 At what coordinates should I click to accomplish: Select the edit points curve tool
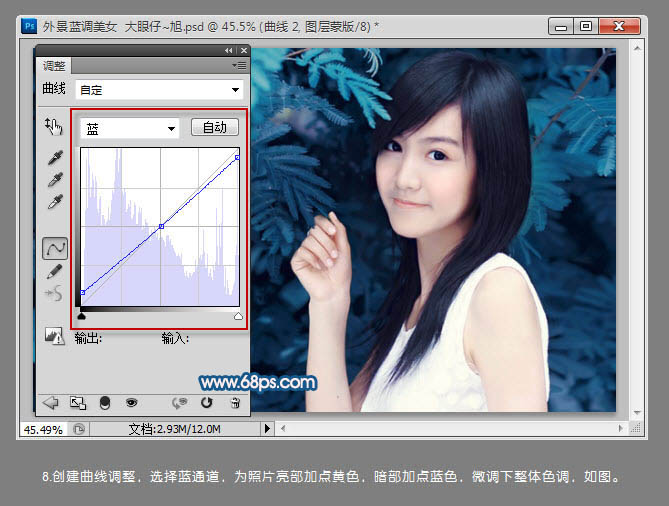[x=55, y=247]
